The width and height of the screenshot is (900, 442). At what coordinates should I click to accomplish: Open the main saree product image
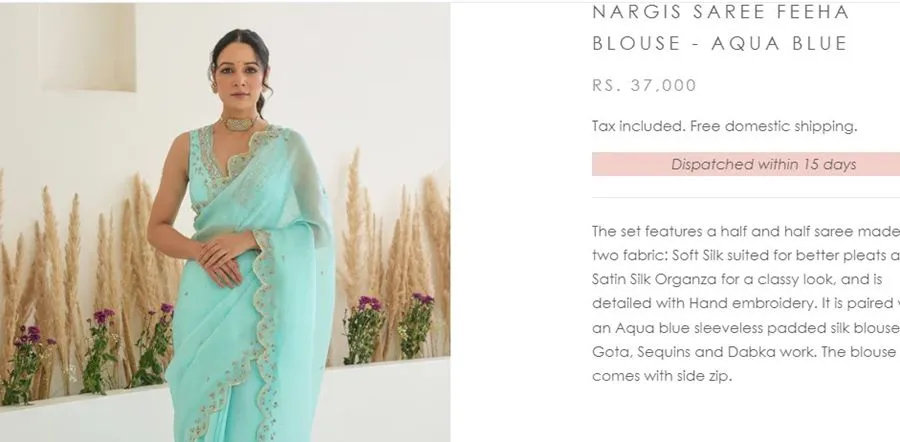click(x=225, y=223)
